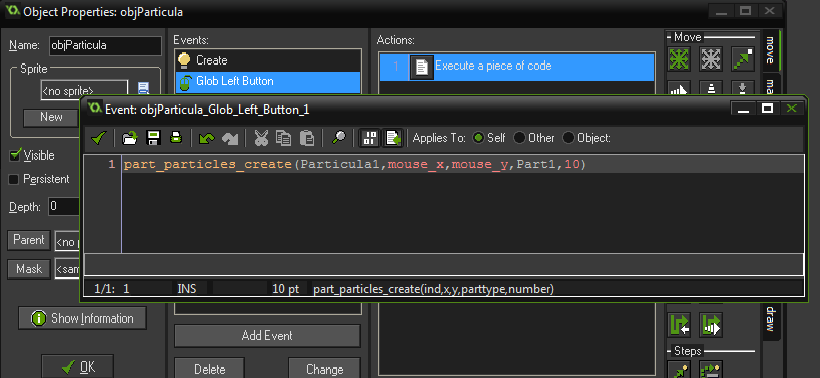Switch to the move actions tab
Screen dimensions: 820x378
point(770,50)
